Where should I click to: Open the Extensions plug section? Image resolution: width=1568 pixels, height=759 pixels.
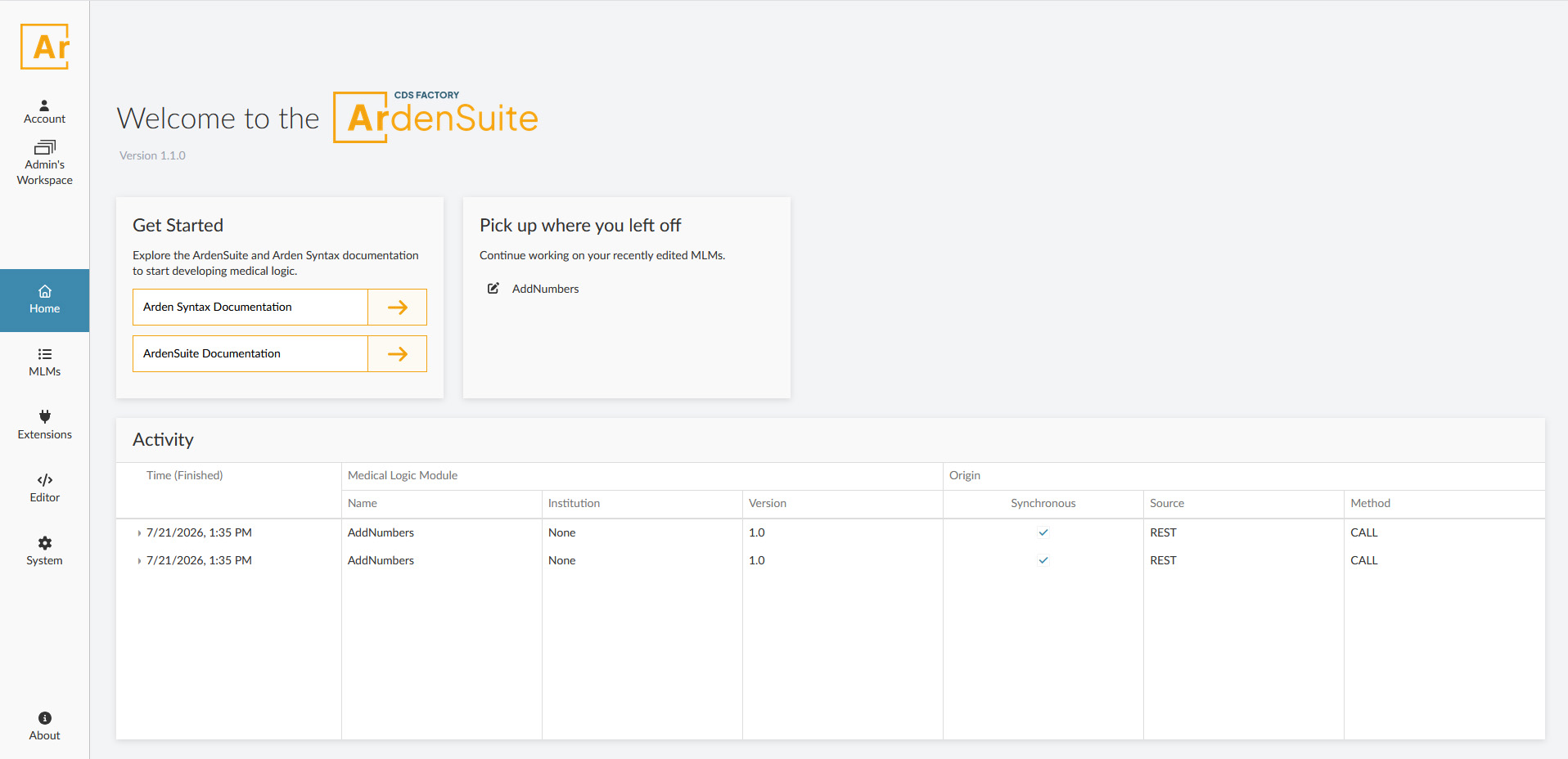44,426
